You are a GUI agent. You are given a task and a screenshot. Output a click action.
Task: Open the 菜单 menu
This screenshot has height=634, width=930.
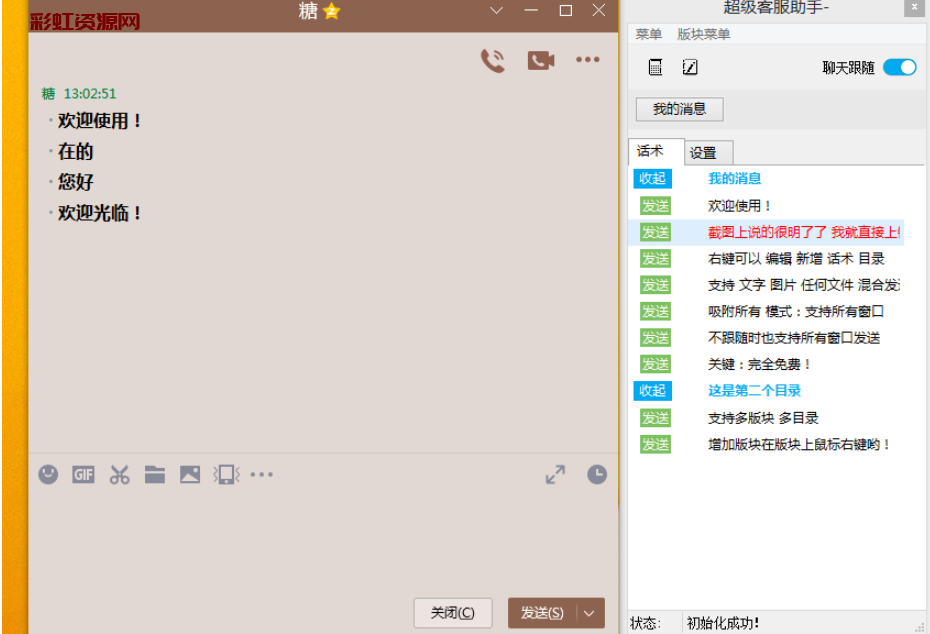pyautogui.click(x=649, y=34)
